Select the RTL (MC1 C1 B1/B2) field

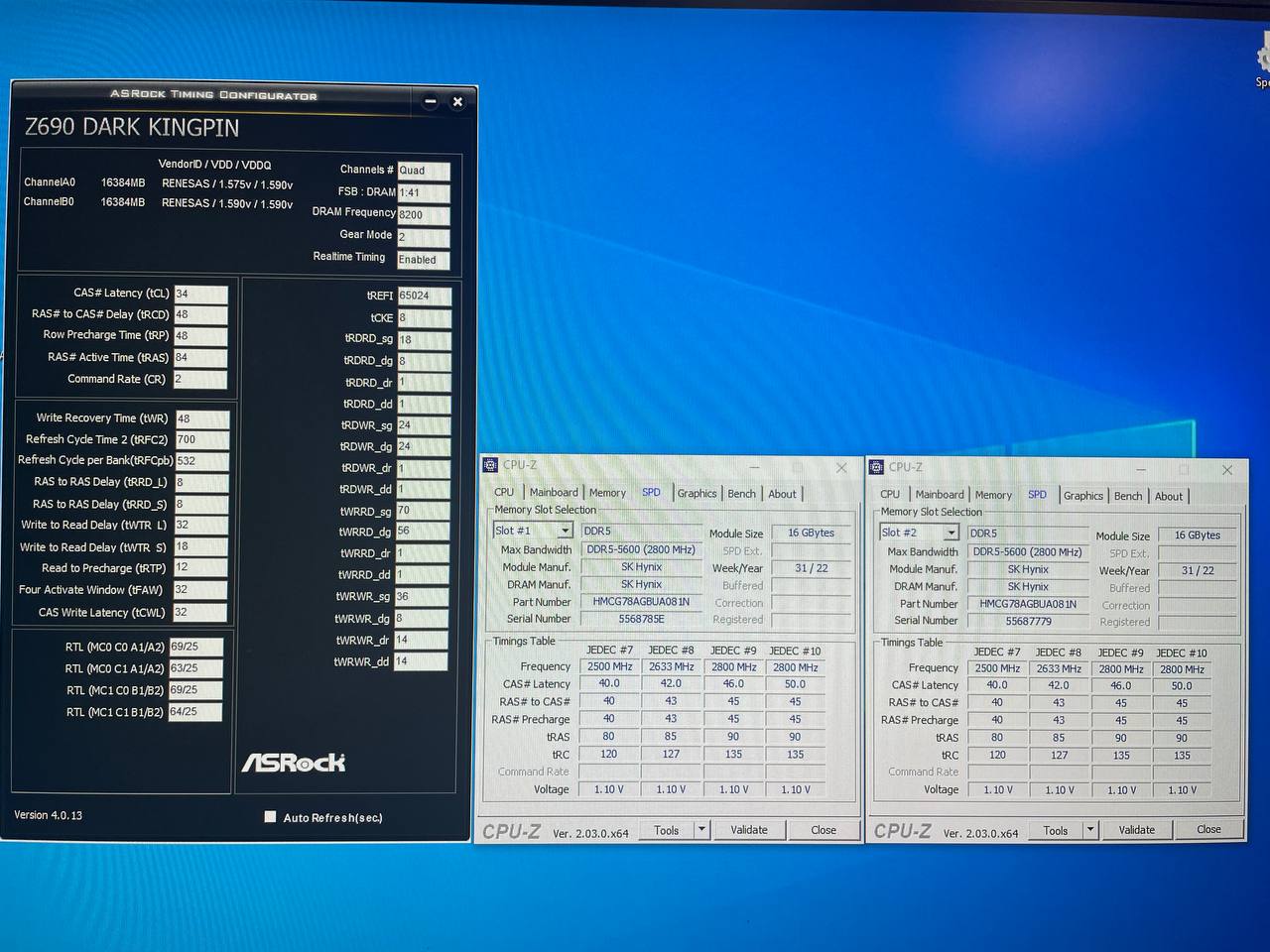click(195, 712)
